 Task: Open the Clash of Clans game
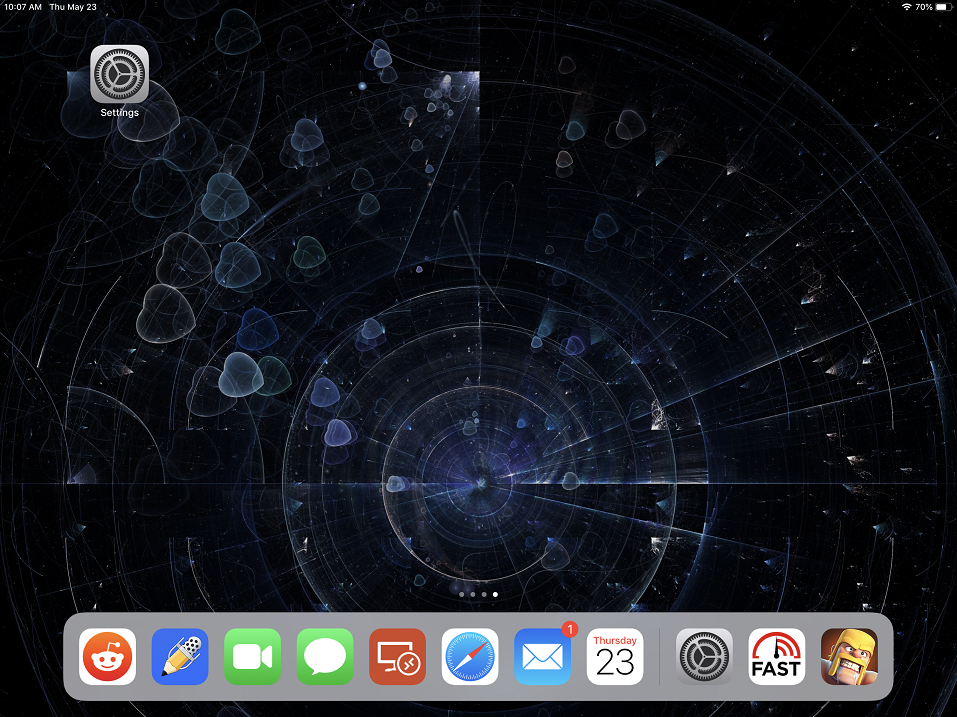click(849, 657)
